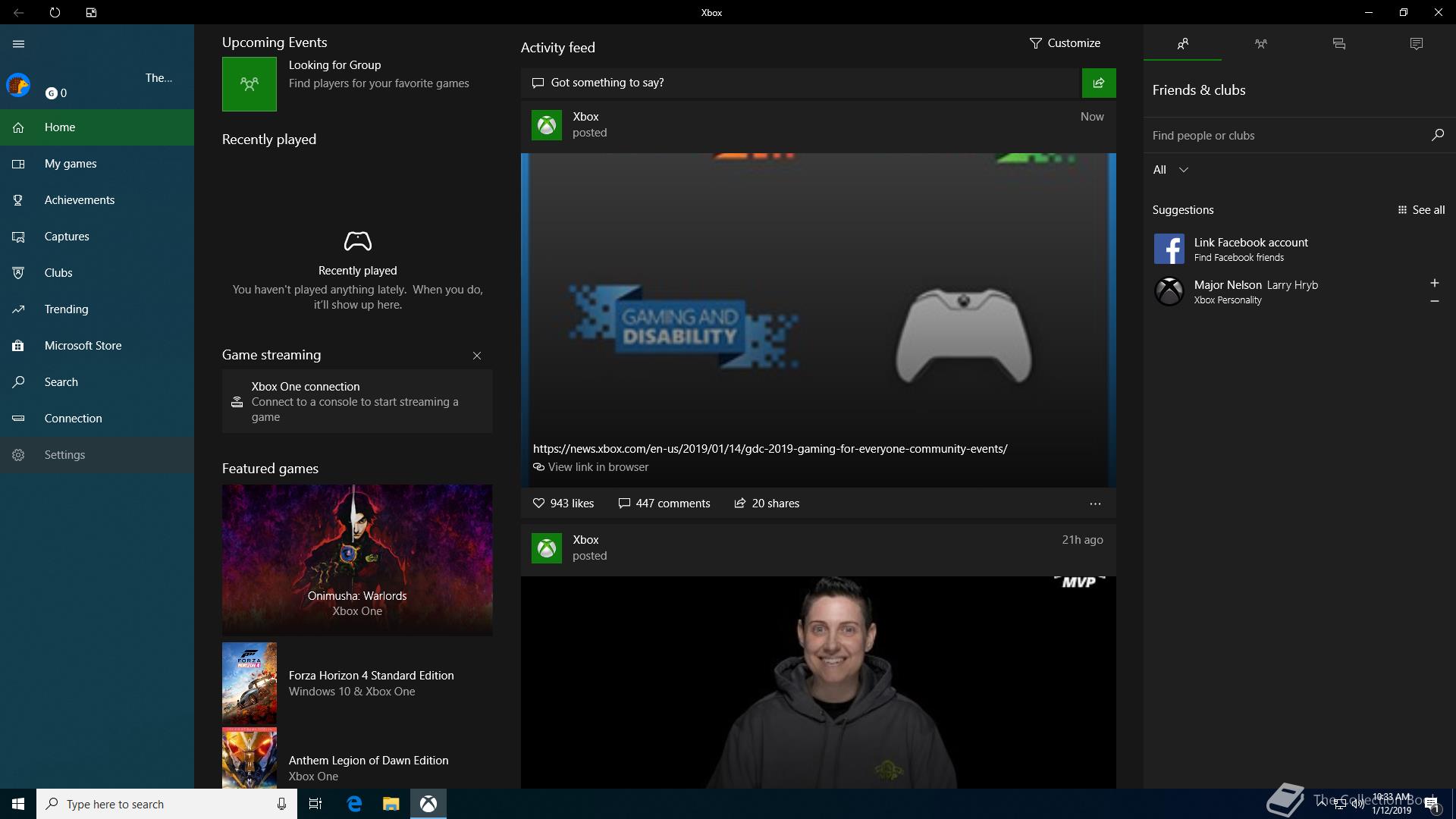This screenshot has height=819, width=1456.
Task: Open Achievements section
Action: (97, 200)
